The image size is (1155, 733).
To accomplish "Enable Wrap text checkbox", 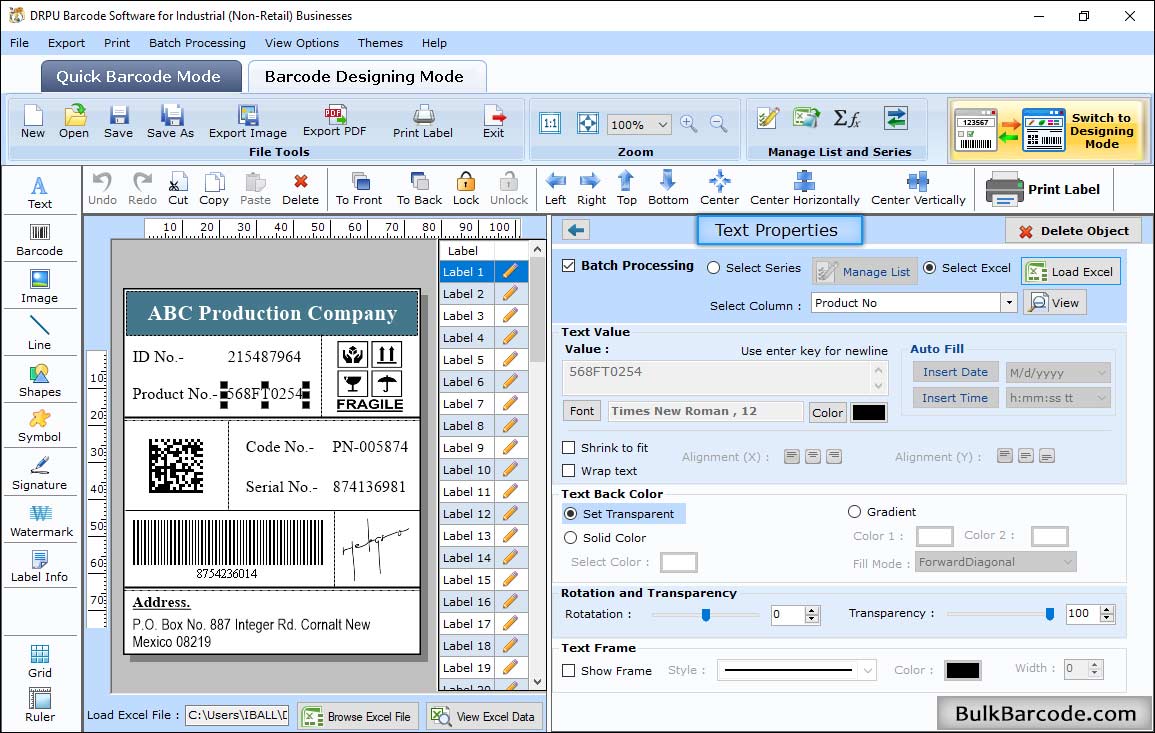I will 569,470.
